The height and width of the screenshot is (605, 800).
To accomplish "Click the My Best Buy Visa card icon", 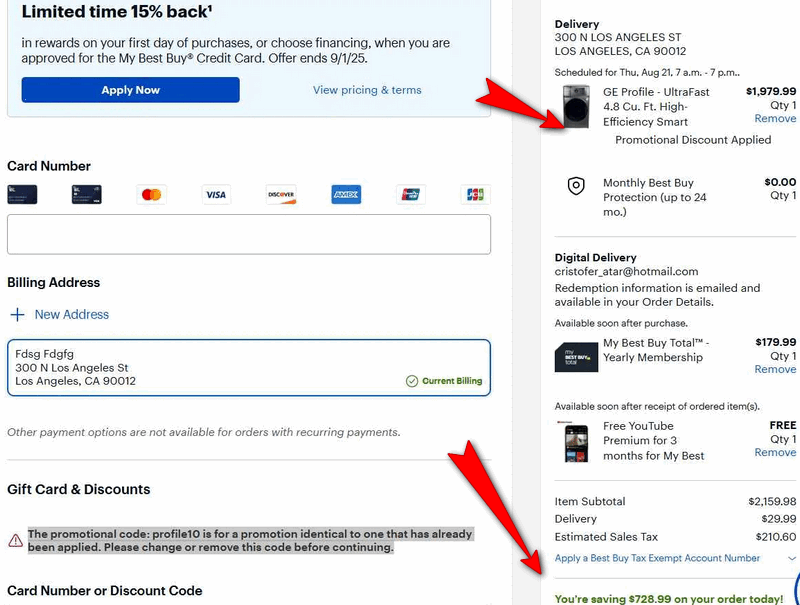I will click(87, 194).
